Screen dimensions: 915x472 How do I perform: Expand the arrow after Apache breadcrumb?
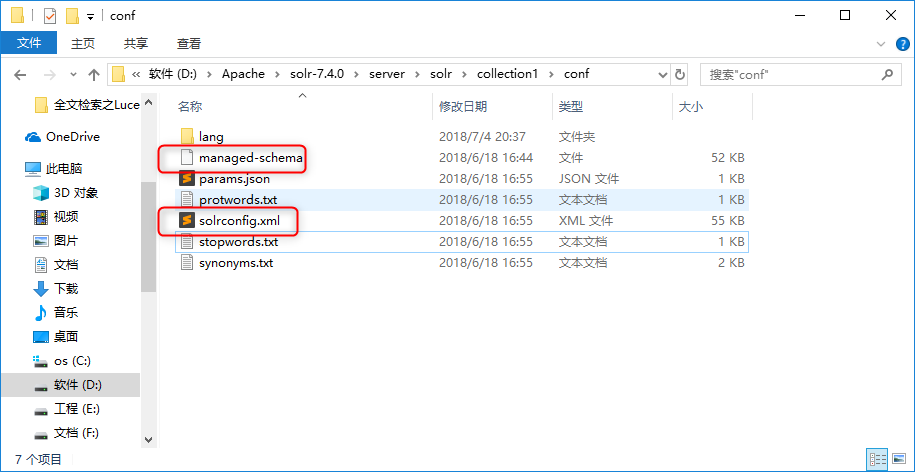tap(277, 75)
